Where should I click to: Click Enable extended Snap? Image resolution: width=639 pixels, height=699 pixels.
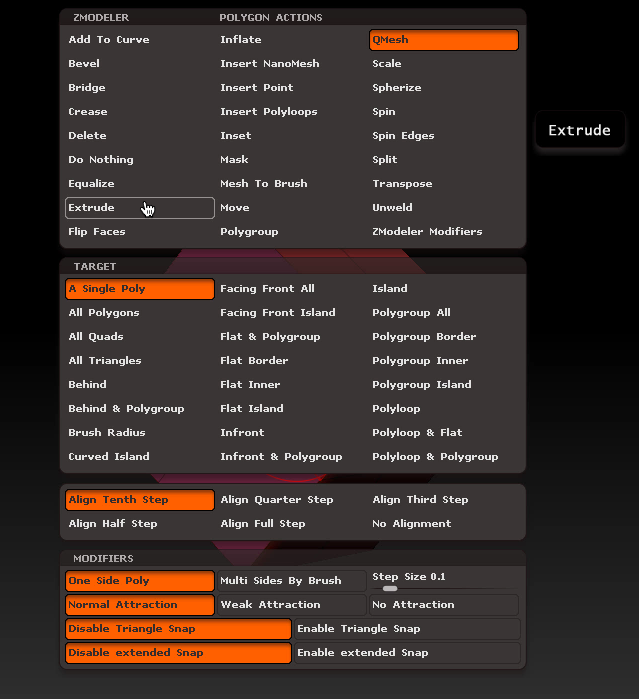(x=407, y=653)
